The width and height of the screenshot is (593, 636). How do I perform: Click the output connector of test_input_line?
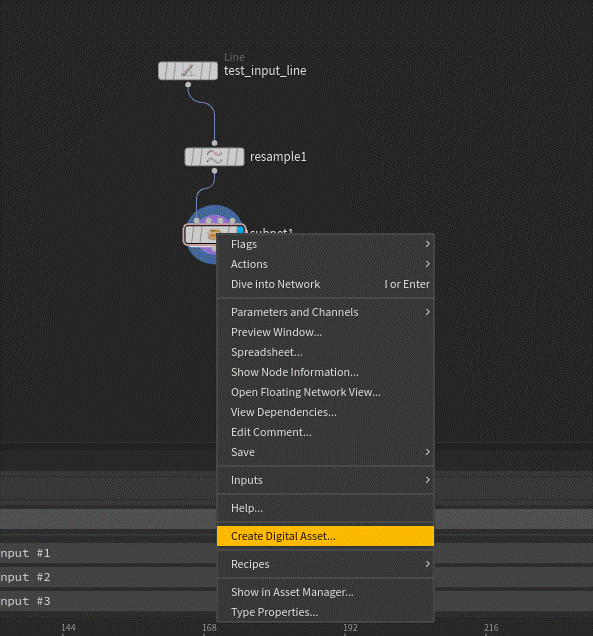(188, 85)
